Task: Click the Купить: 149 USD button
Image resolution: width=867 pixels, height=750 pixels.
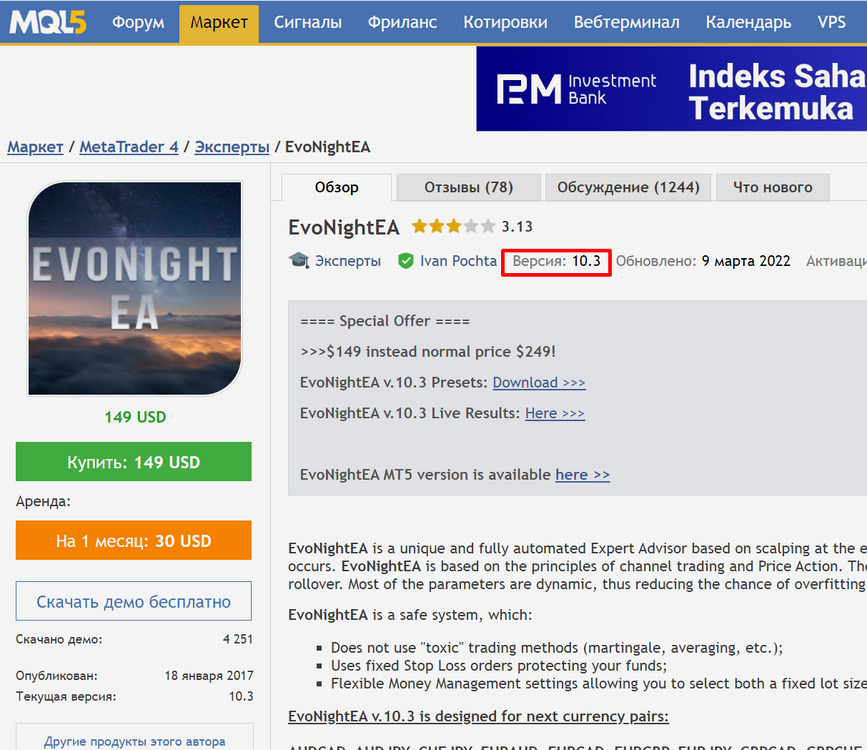Action: pyautogui.click(x=134, y=462)
